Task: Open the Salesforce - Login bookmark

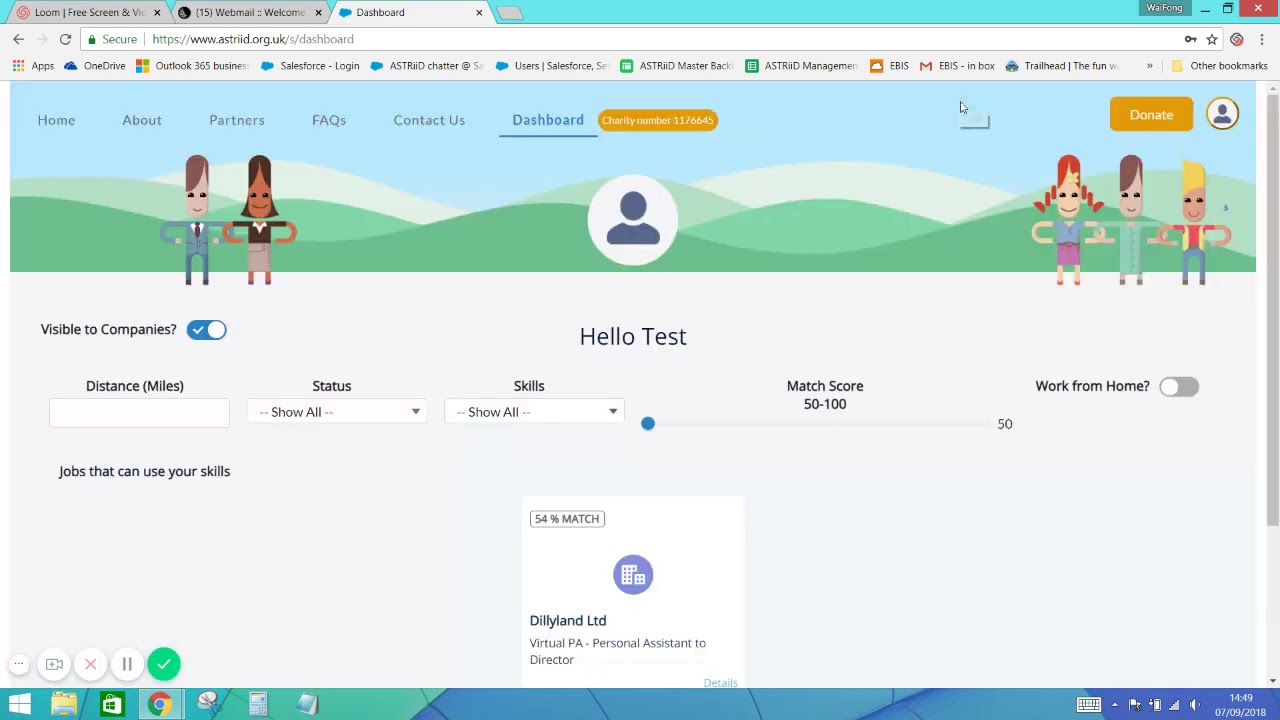Action: [310, 66]
